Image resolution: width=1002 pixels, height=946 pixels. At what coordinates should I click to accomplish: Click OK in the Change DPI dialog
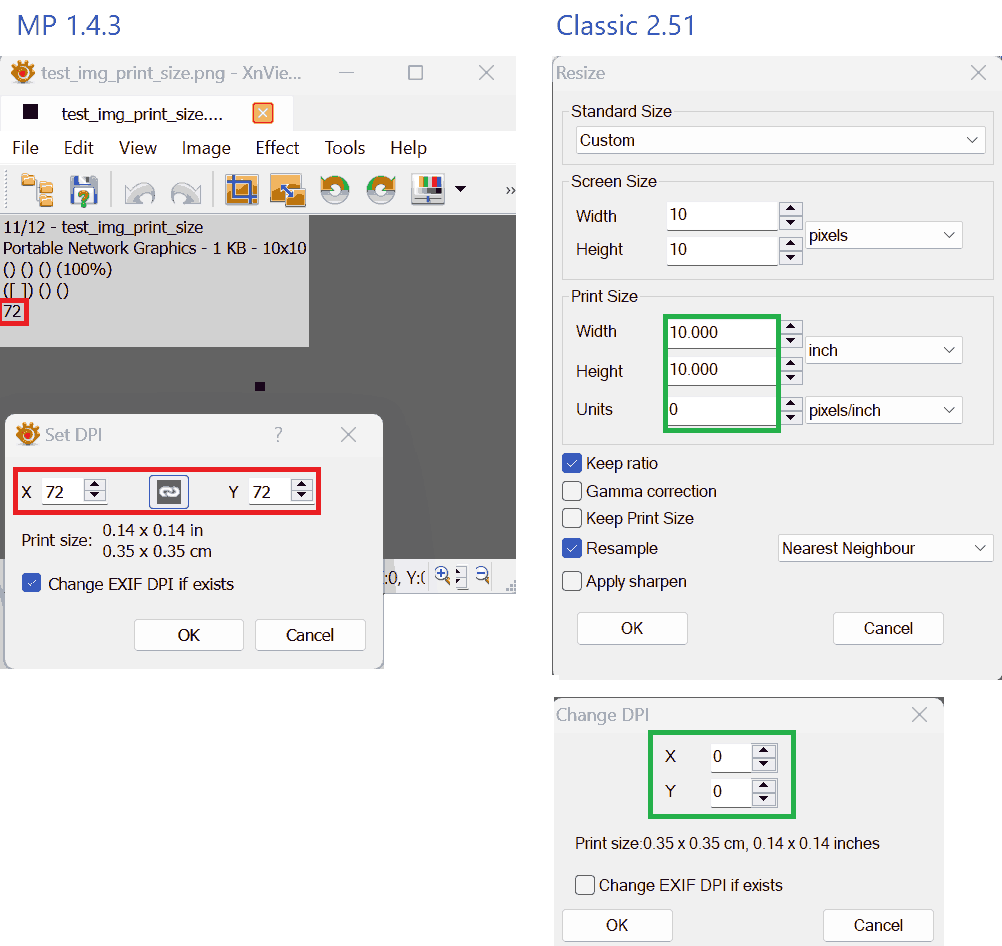tap(617, 925)
